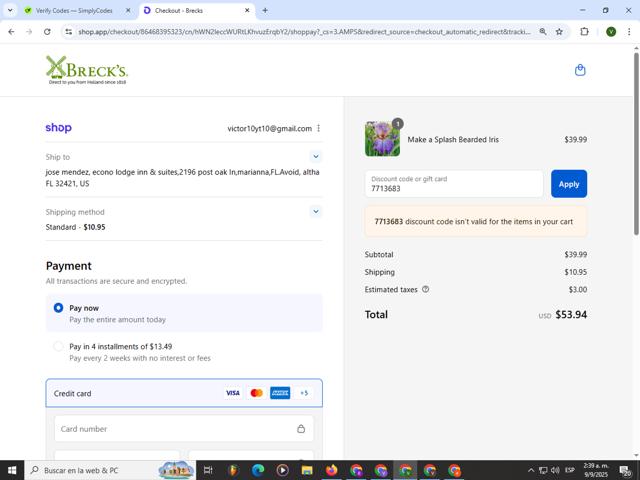Click the Total $53.94 amount

[571, 315]
